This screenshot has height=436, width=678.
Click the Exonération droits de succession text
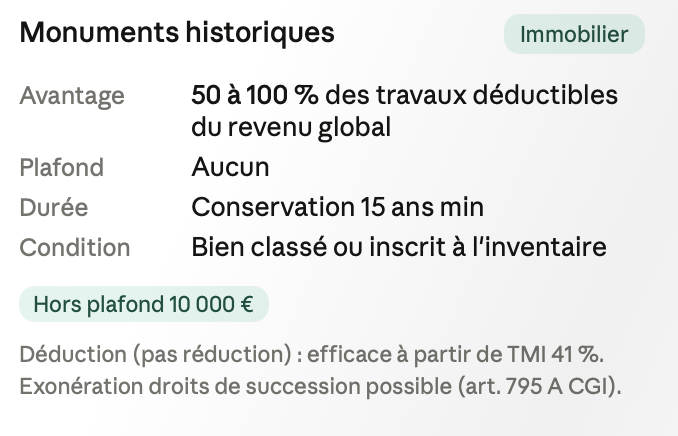(236, 386)
